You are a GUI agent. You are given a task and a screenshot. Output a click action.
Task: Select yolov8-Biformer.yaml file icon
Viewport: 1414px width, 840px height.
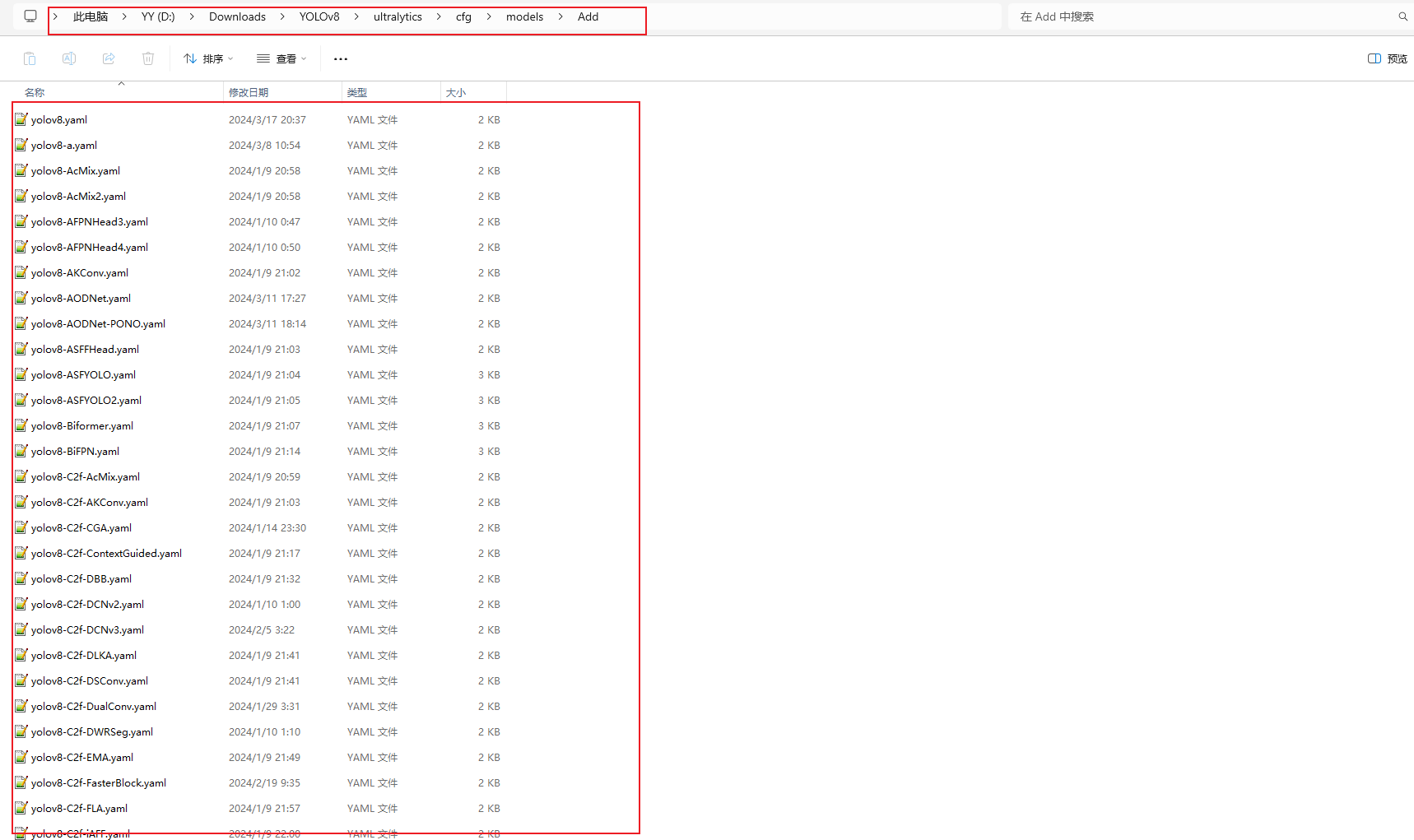click(x=21, y=425)
